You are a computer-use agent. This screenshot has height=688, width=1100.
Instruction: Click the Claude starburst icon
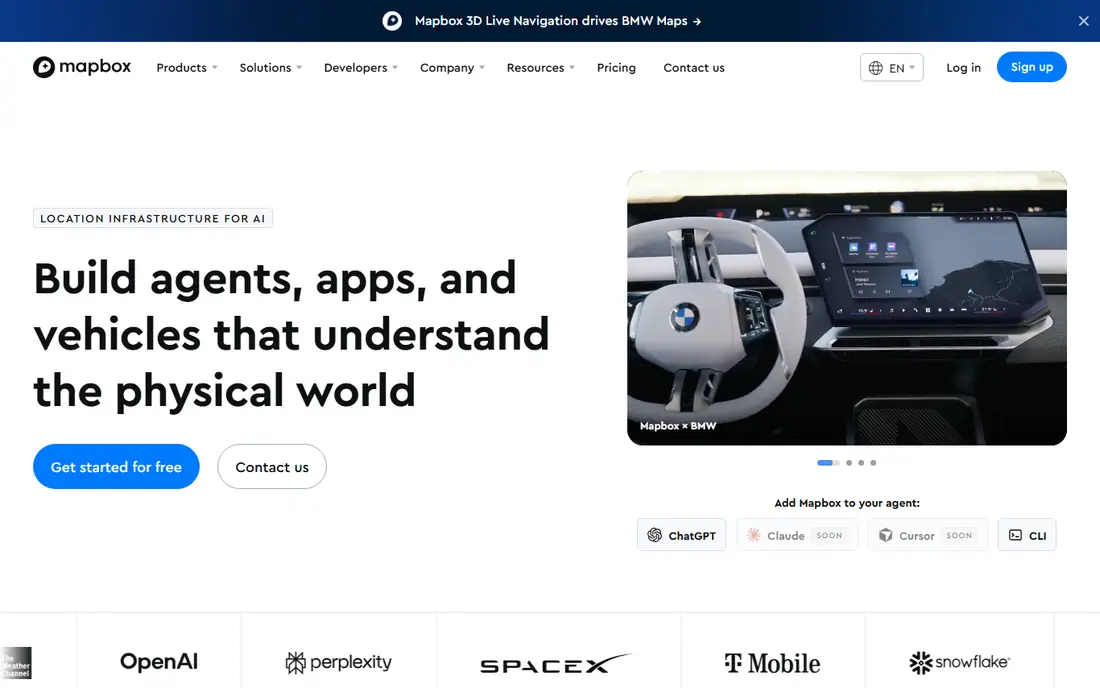[x=753, y=535]
